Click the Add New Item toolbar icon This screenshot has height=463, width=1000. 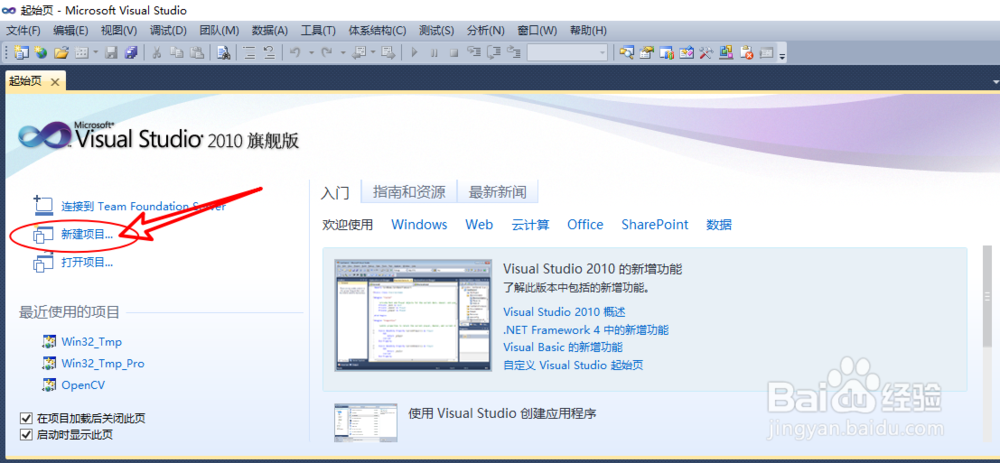coord(81,53)
